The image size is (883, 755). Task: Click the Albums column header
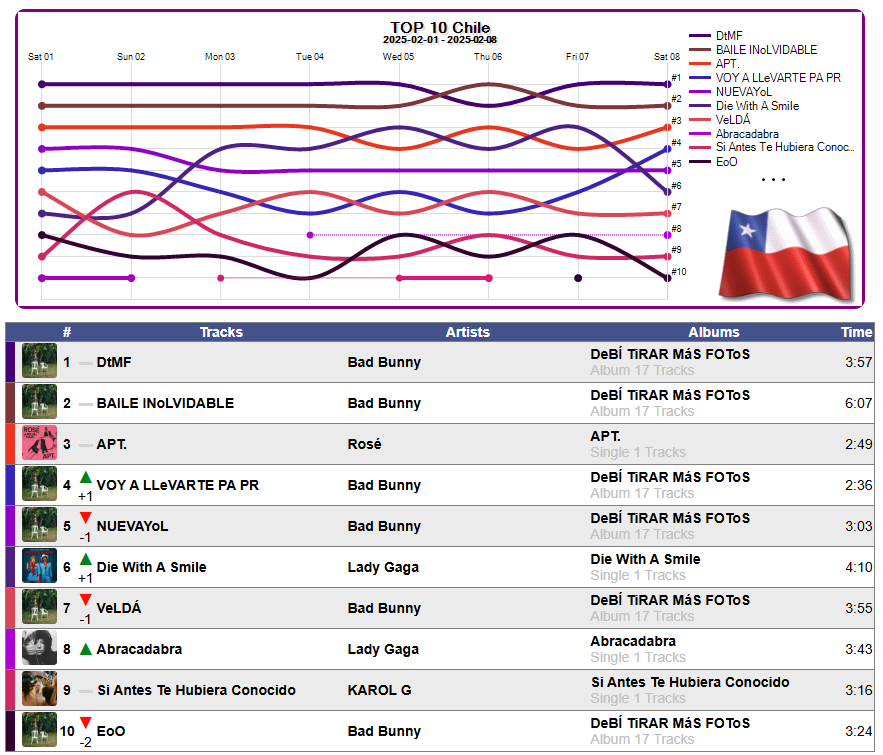coord(713,332)
